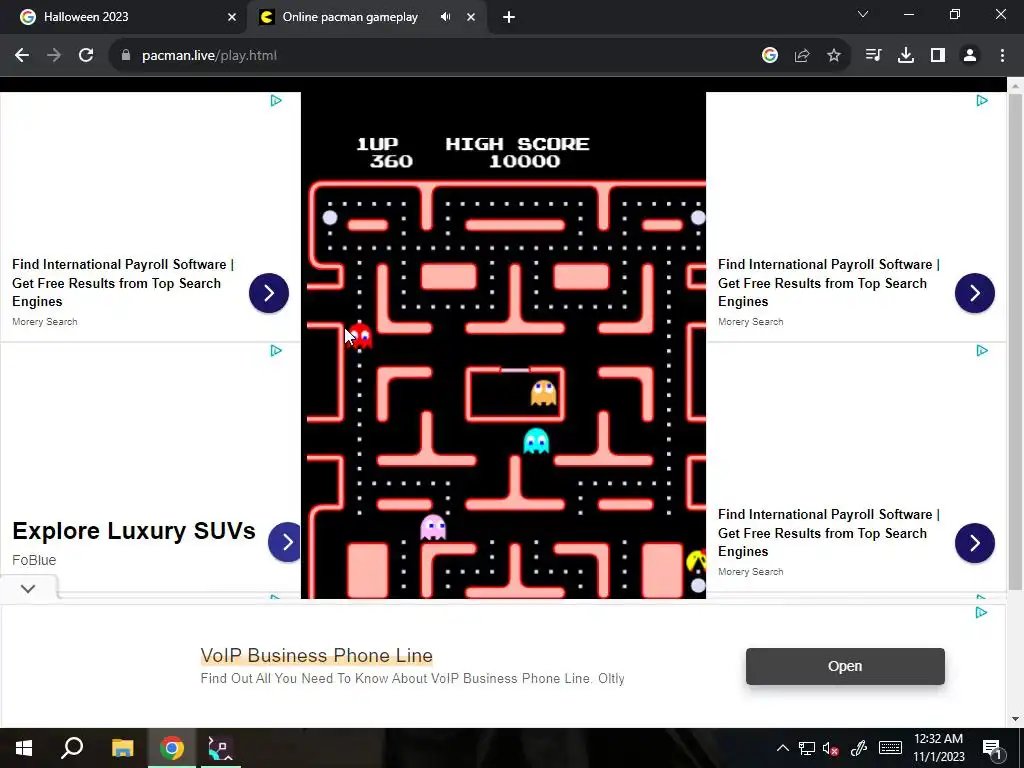
Task: Click AdChoices icon on top-right ad
Action: pyautogui.click(x=982, y=101)
